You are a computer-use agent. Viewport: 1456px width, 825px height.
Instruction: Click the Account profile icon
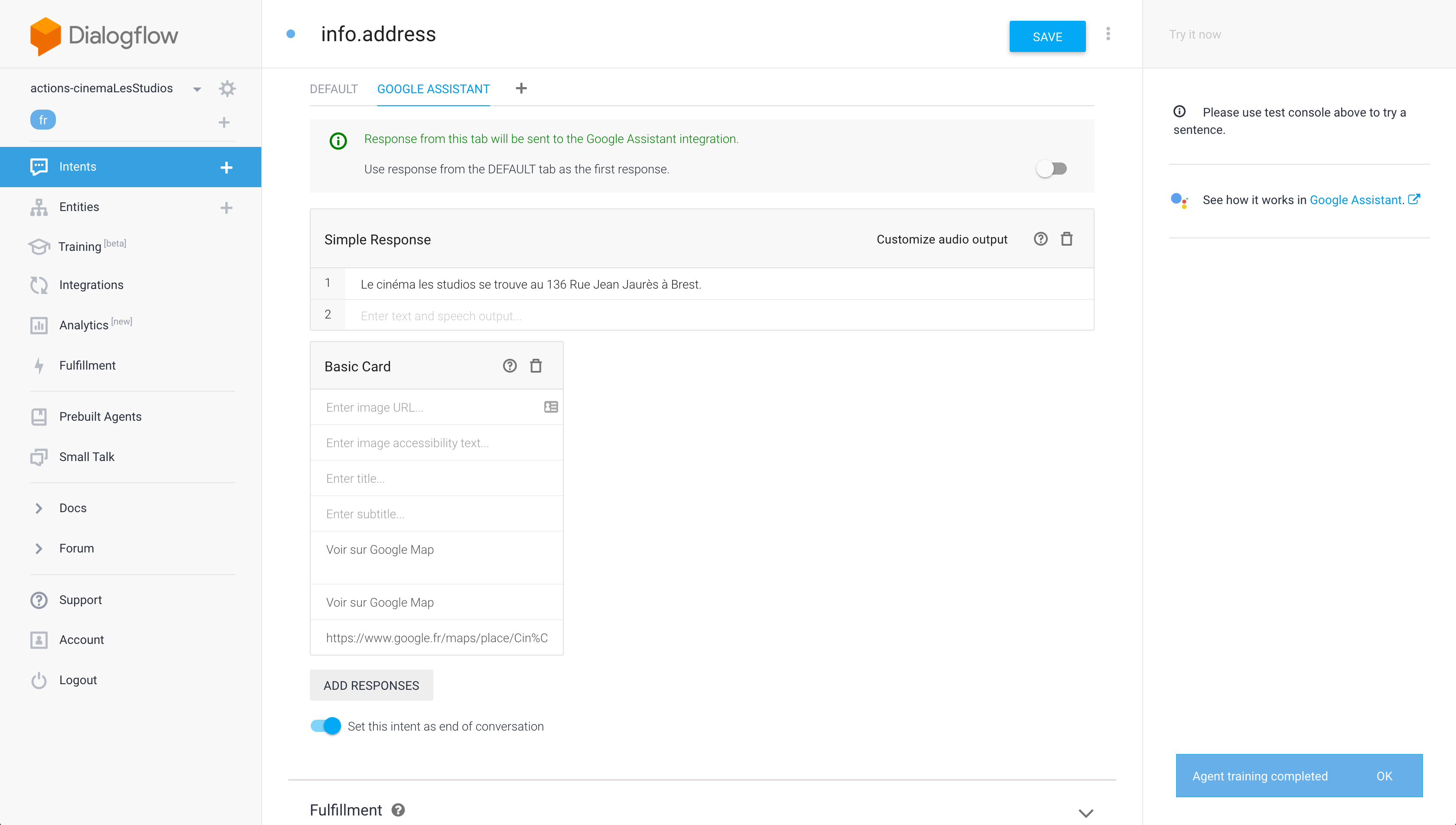pos(39,640)
